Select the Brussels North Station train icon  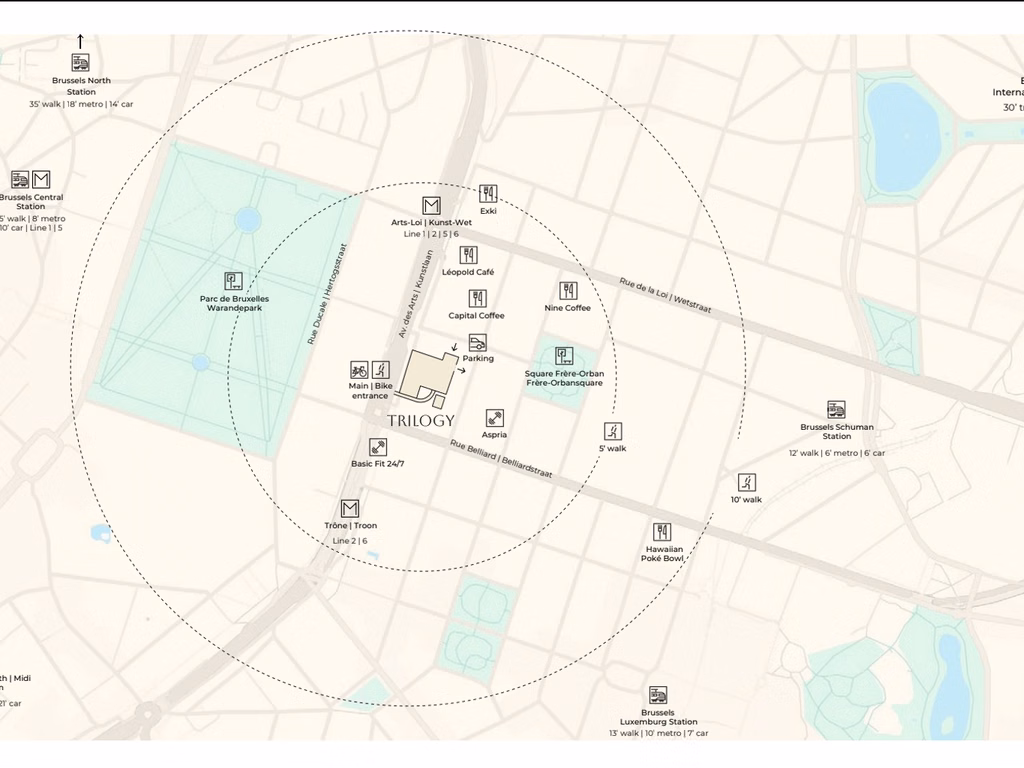(80, 63)
